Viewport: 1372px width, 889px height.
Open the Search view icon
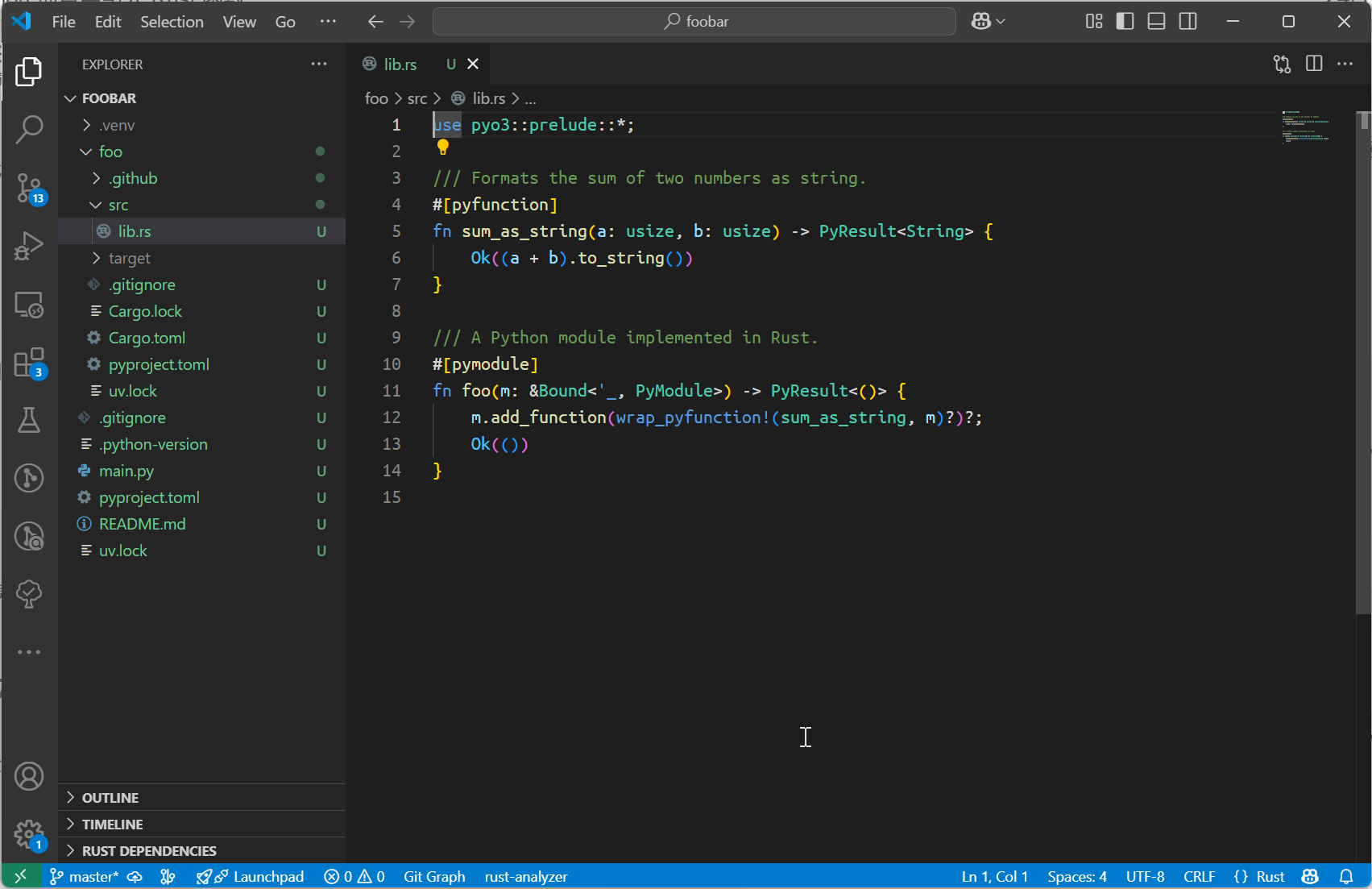pos(29,129)
